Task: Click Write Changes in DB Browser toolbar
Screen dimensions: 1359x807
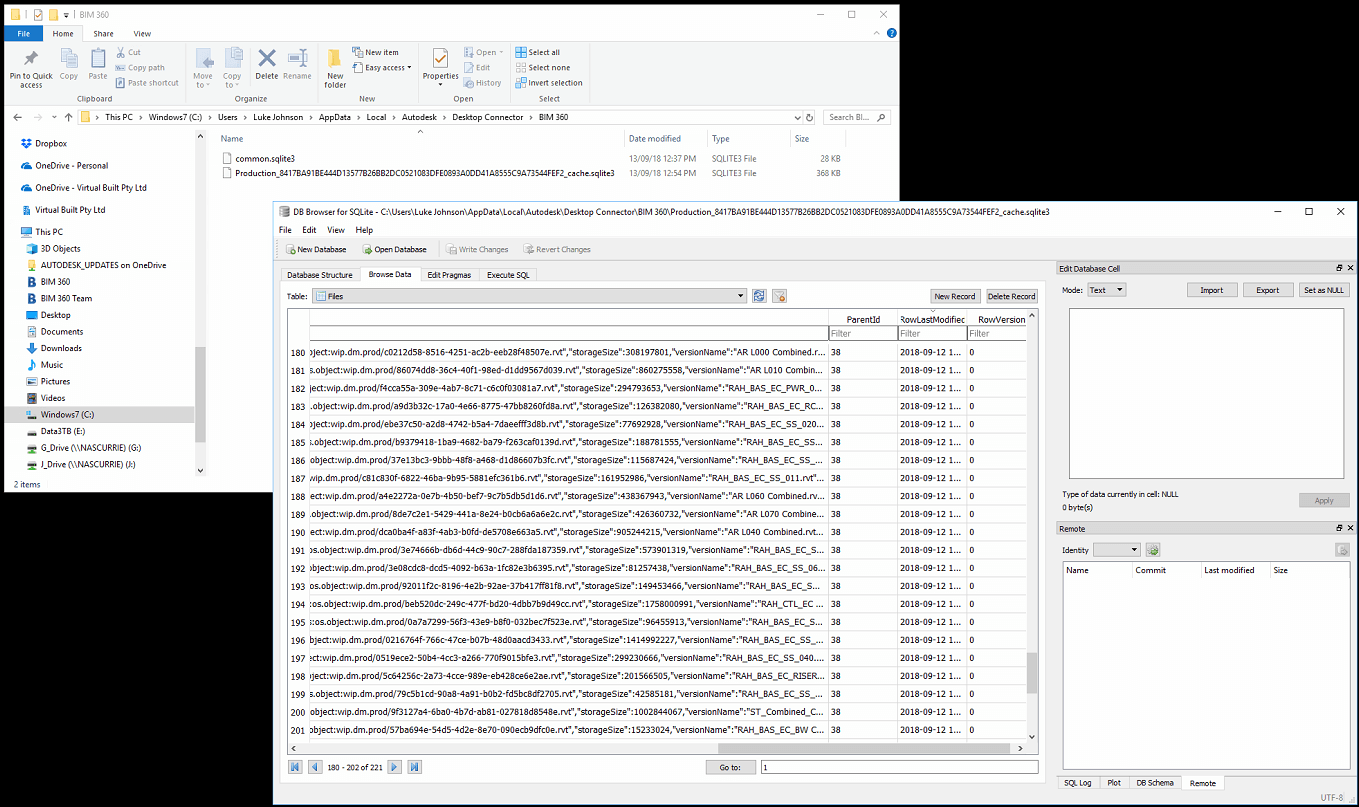Action: 478,249
